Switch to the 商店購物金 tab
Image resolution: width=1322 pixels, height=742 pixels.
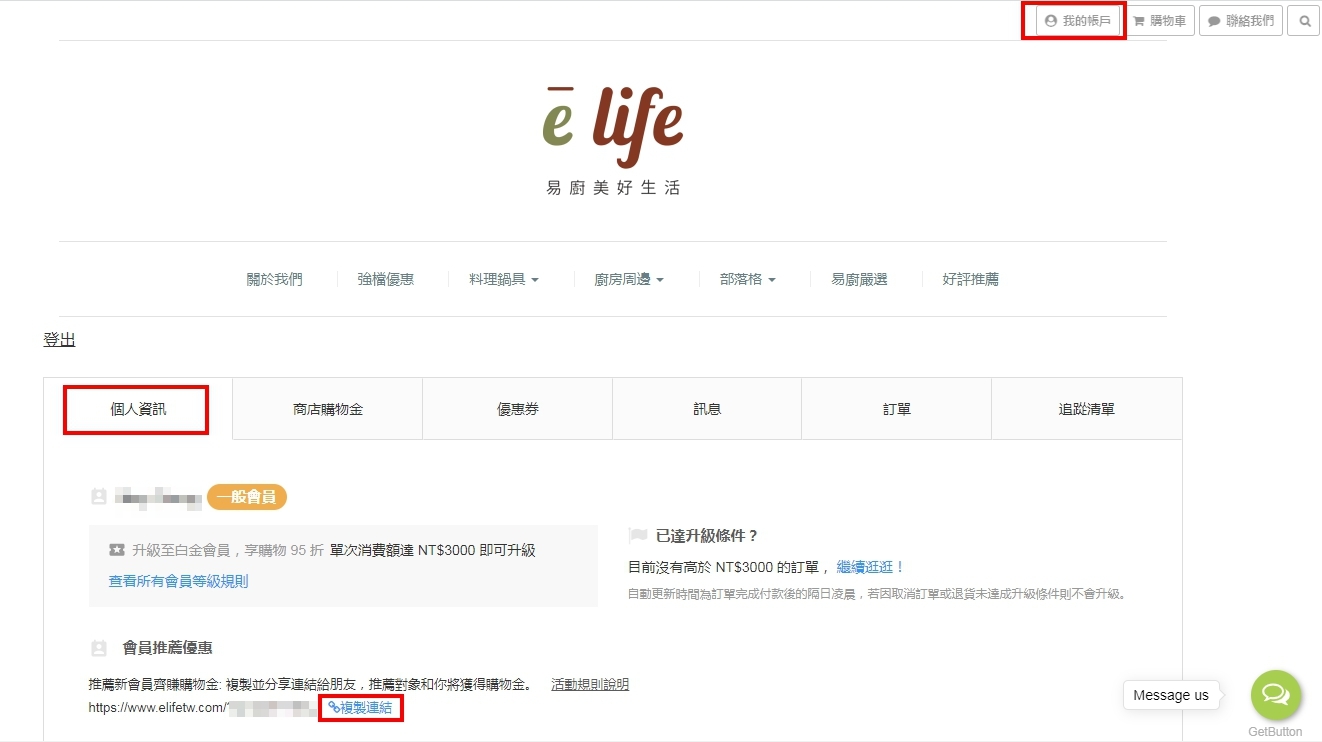(x=328, y=409)
